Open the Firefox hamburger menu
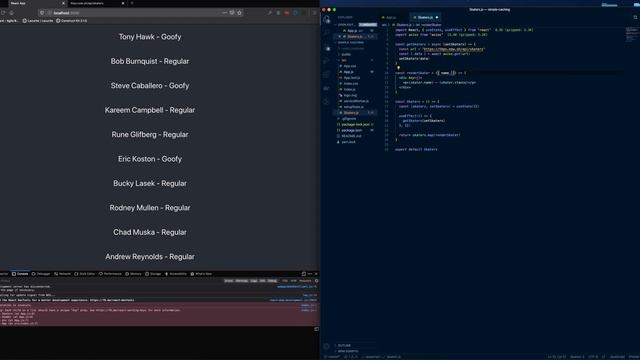 click(314, 13)
